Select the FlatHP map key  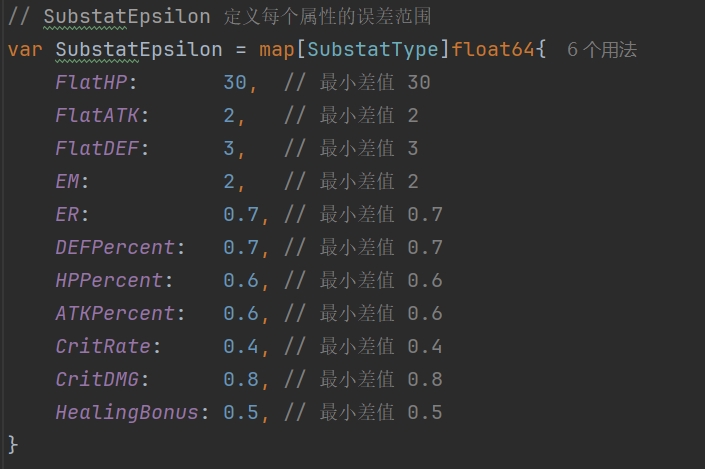[91, 83]
